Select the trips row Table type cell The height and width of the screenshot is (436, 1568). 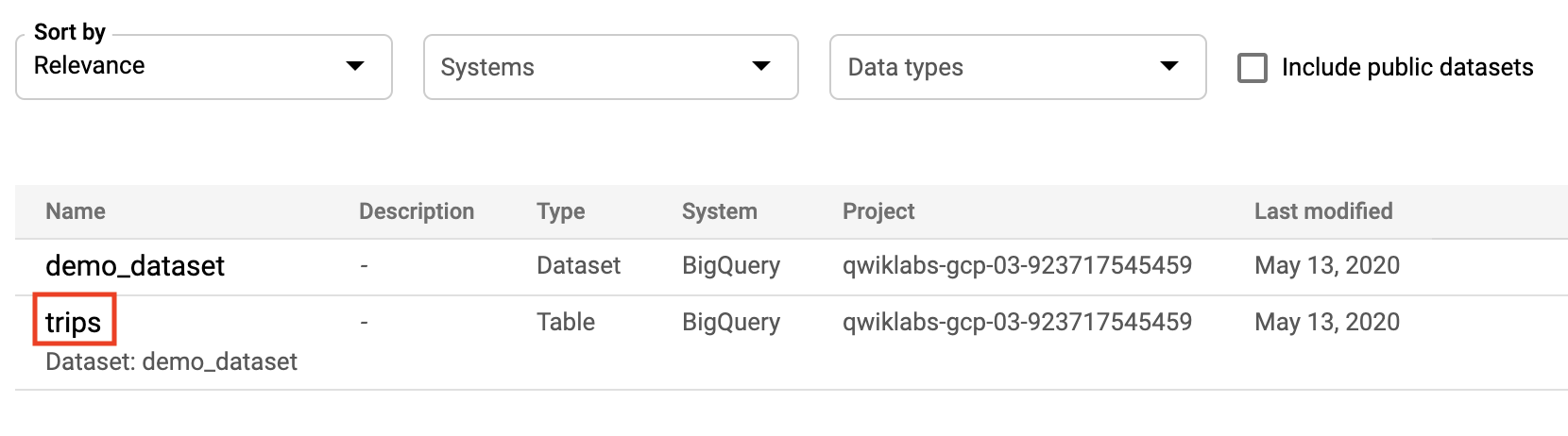[x=566, y=322]
